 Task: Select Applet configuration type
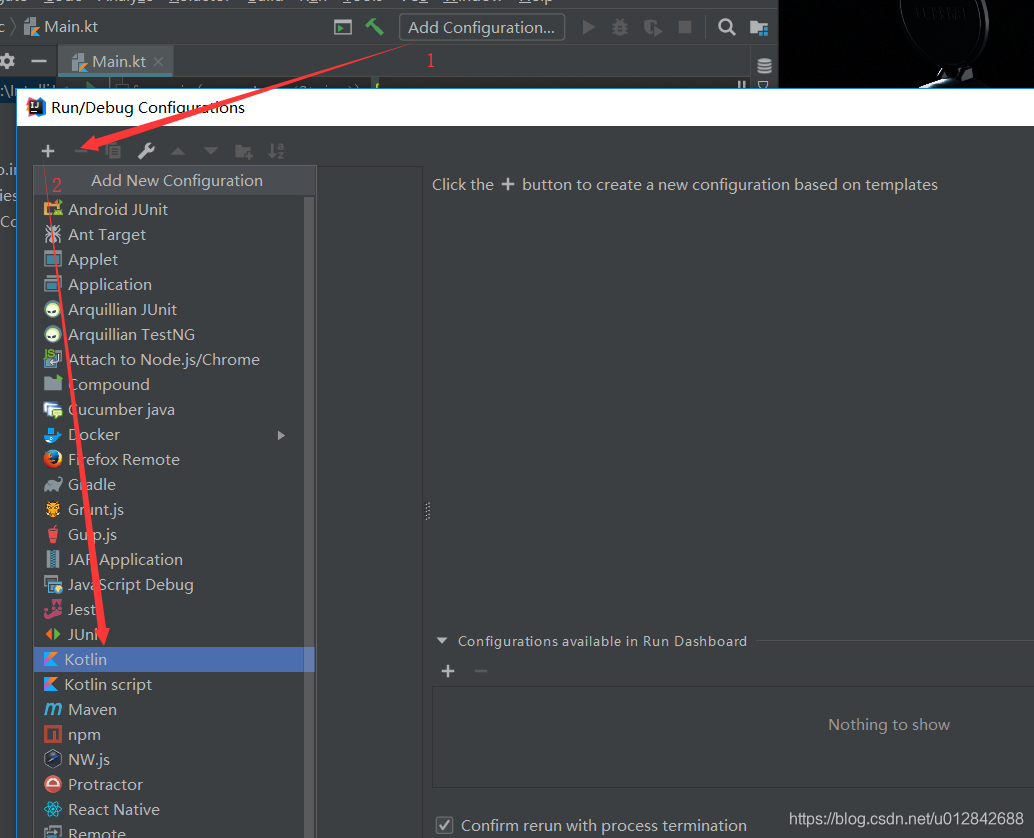click(170, 259)
